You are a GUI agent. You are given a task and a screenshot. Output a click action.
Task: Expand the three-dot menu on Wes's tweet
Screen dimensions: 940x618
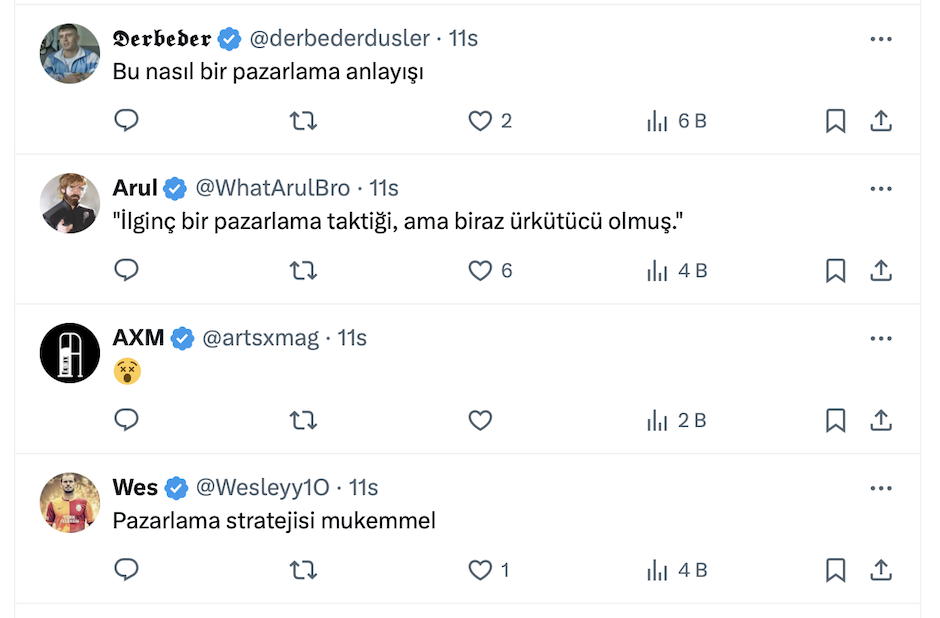click(x=880, y=489)
